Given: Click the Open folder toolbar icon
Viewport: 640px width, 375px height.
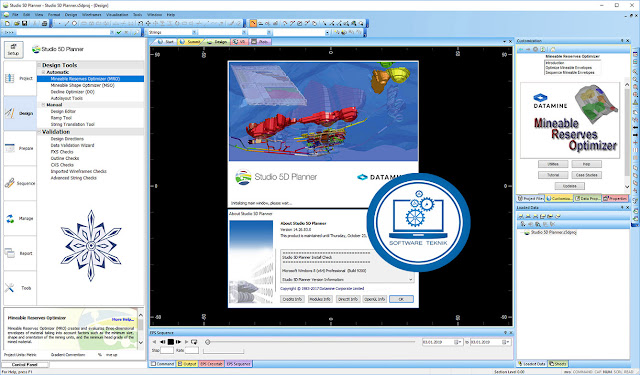Looking at the screenshot, I should (x=17, y=24).
